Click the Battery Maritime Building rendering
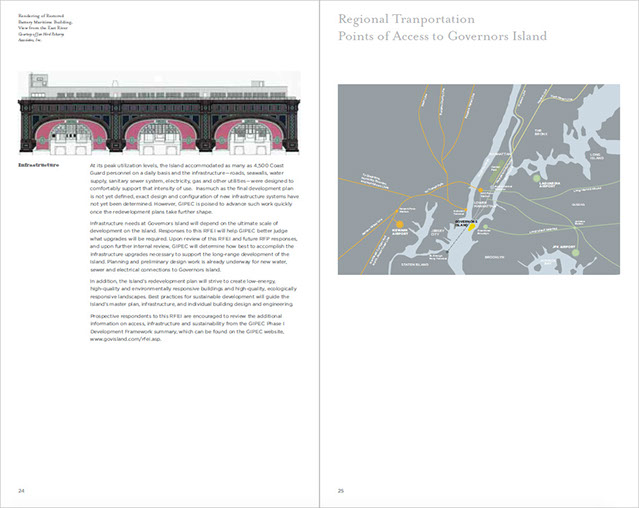639x508 pixels. click(156, 112)
